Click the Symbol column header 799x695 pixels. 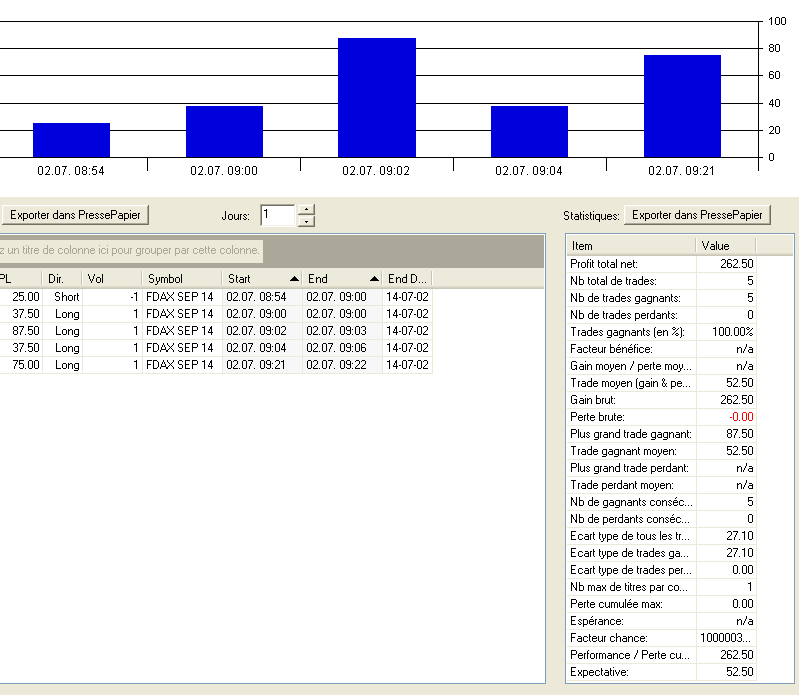[180, 279]
